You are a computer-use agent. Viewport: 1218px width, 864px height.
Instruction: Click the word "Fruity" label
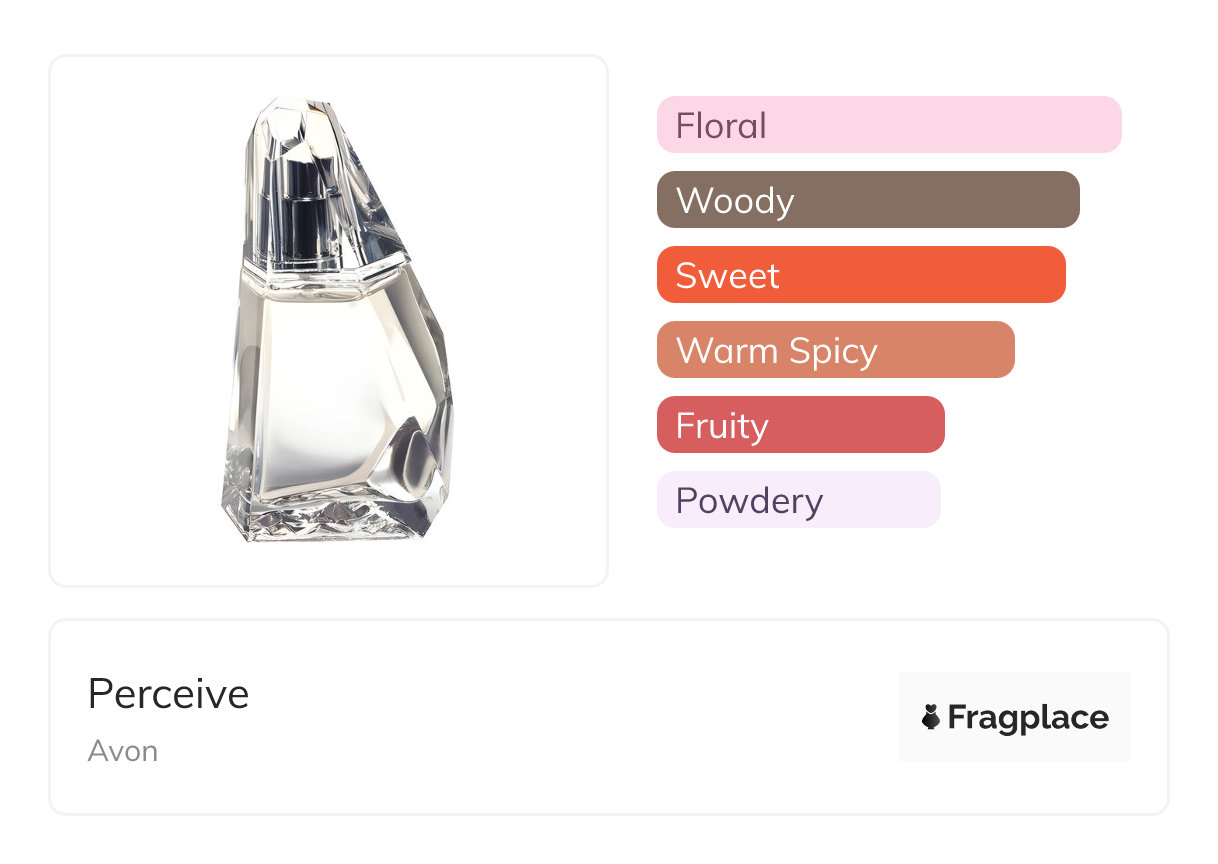pyautogui.click(x=722, y=426)
